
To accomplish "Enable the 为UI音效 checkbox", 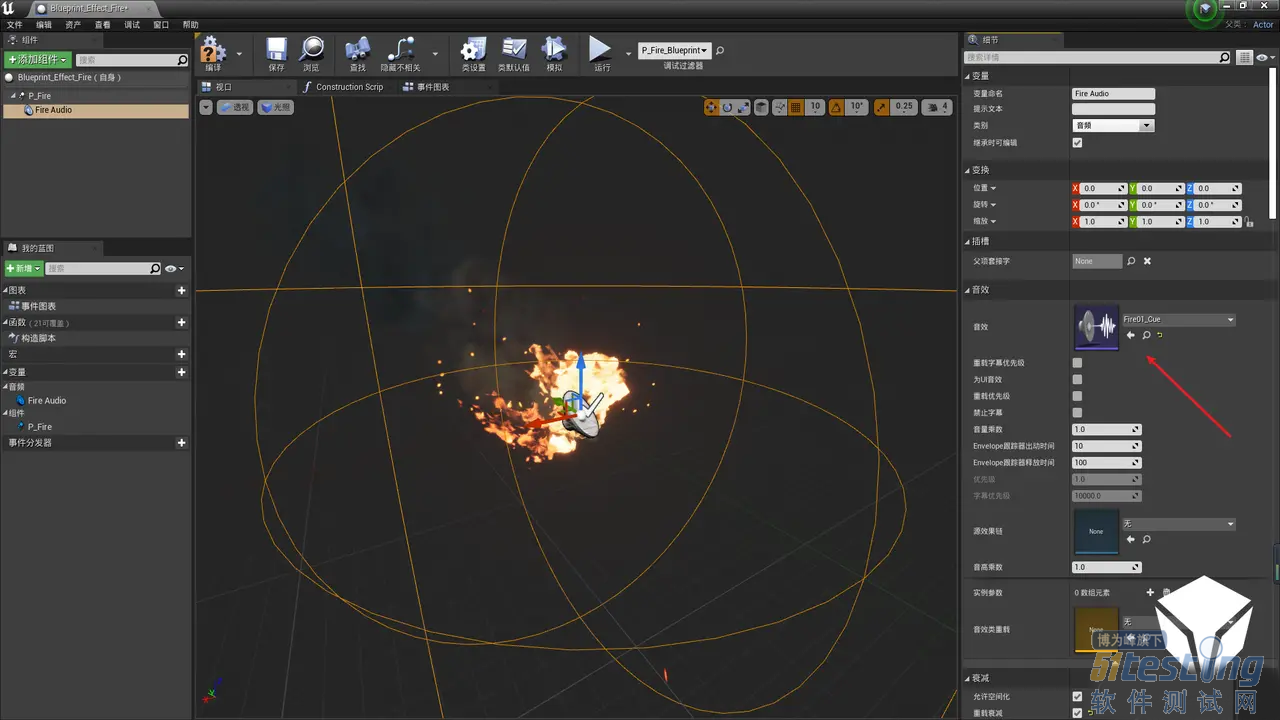I will [x=1077, y=379].
